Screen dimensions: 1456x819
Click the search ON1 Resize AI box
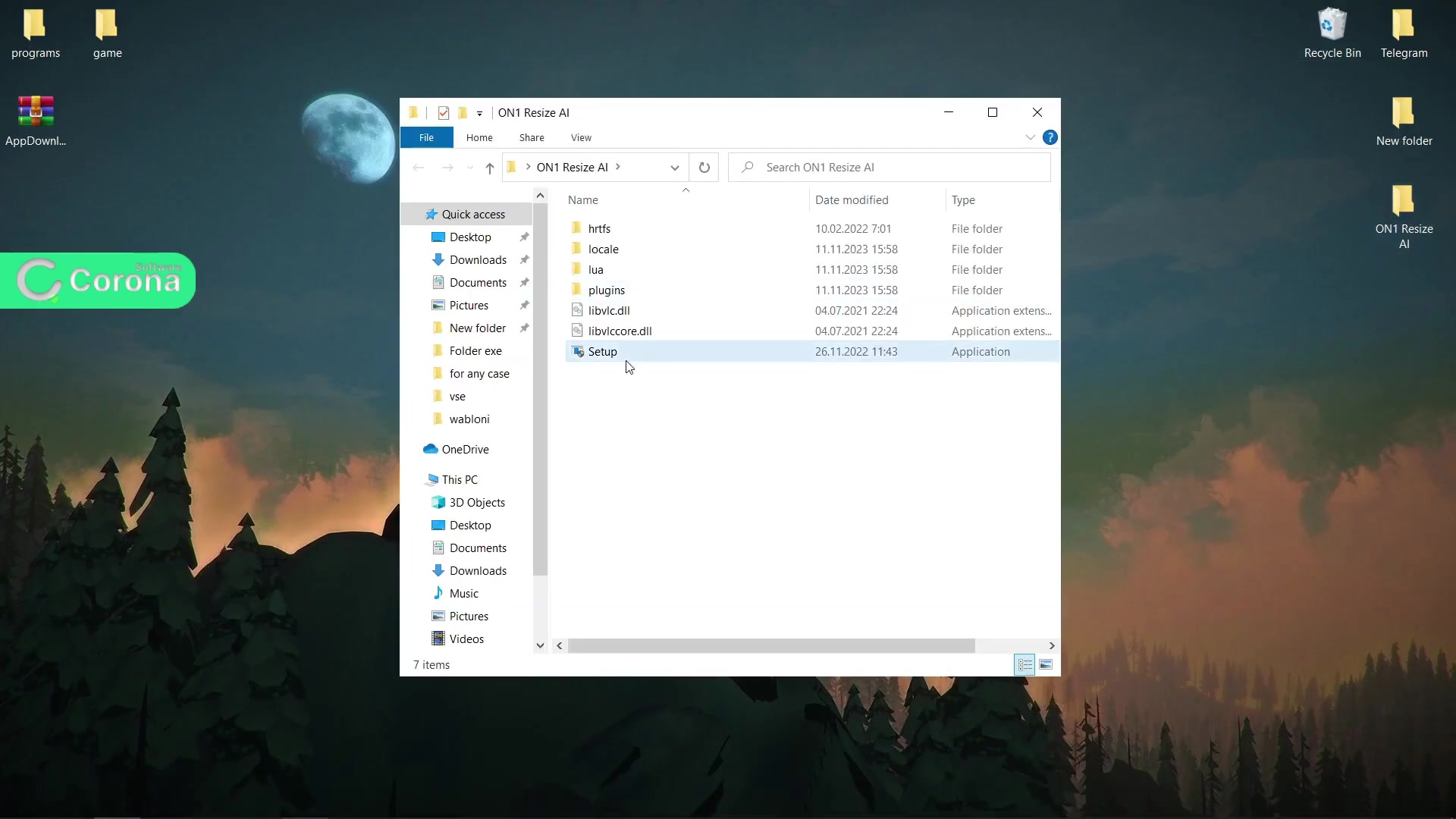point(890,168)
